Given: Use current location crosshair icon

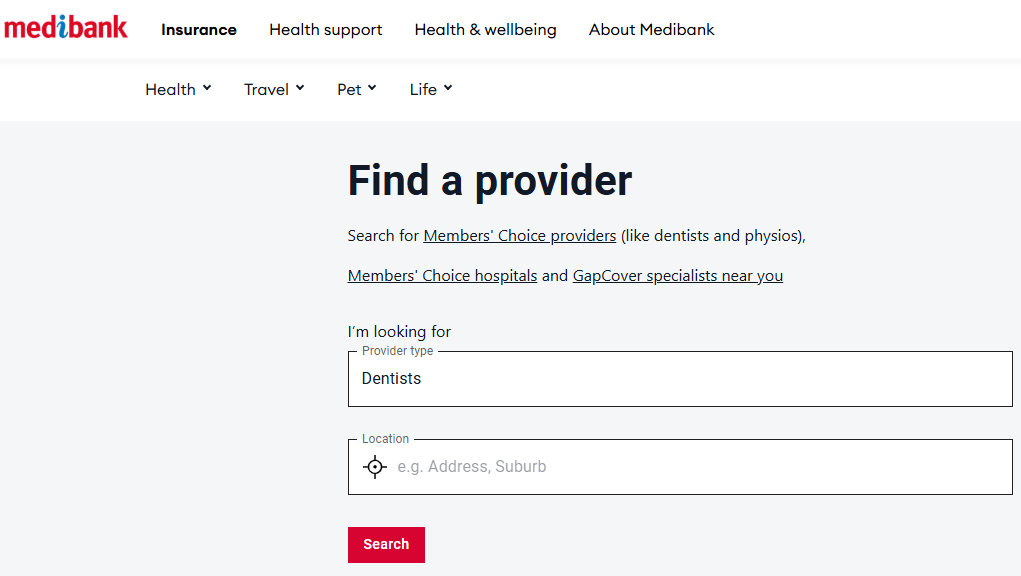Looking at the screenshot, I should tap(375, 467).
